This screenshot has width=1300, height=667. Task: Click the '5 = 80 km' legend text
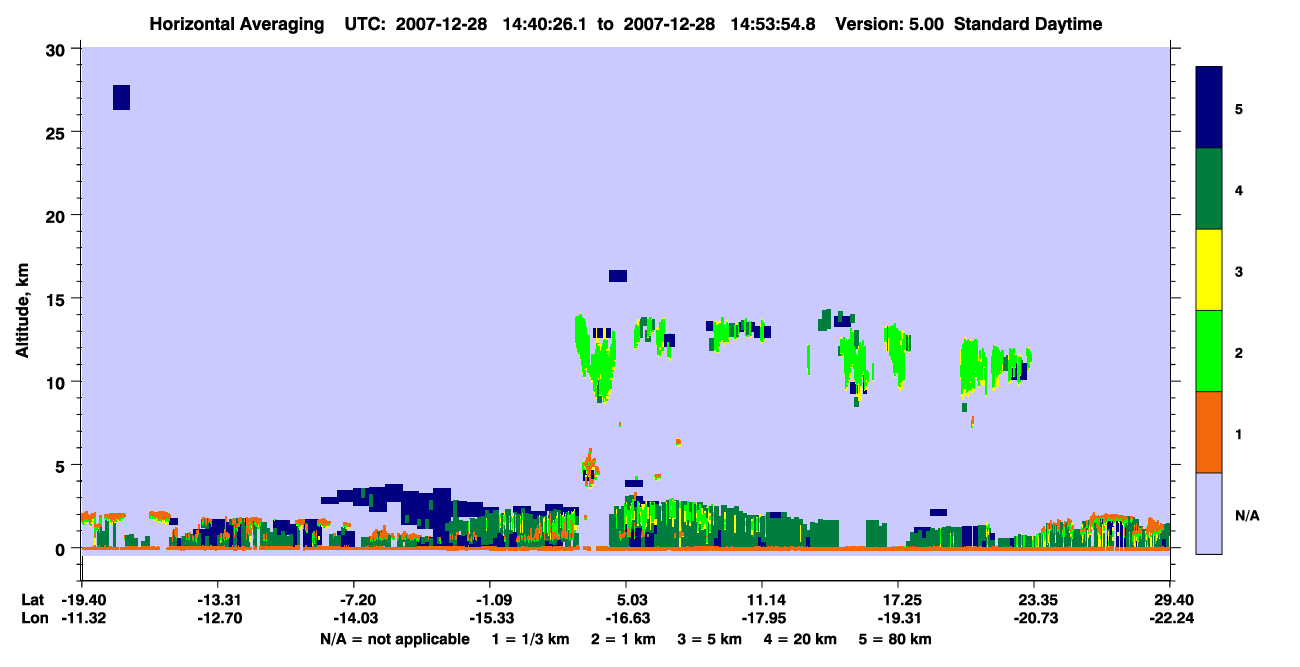click(x=896, y=639)
